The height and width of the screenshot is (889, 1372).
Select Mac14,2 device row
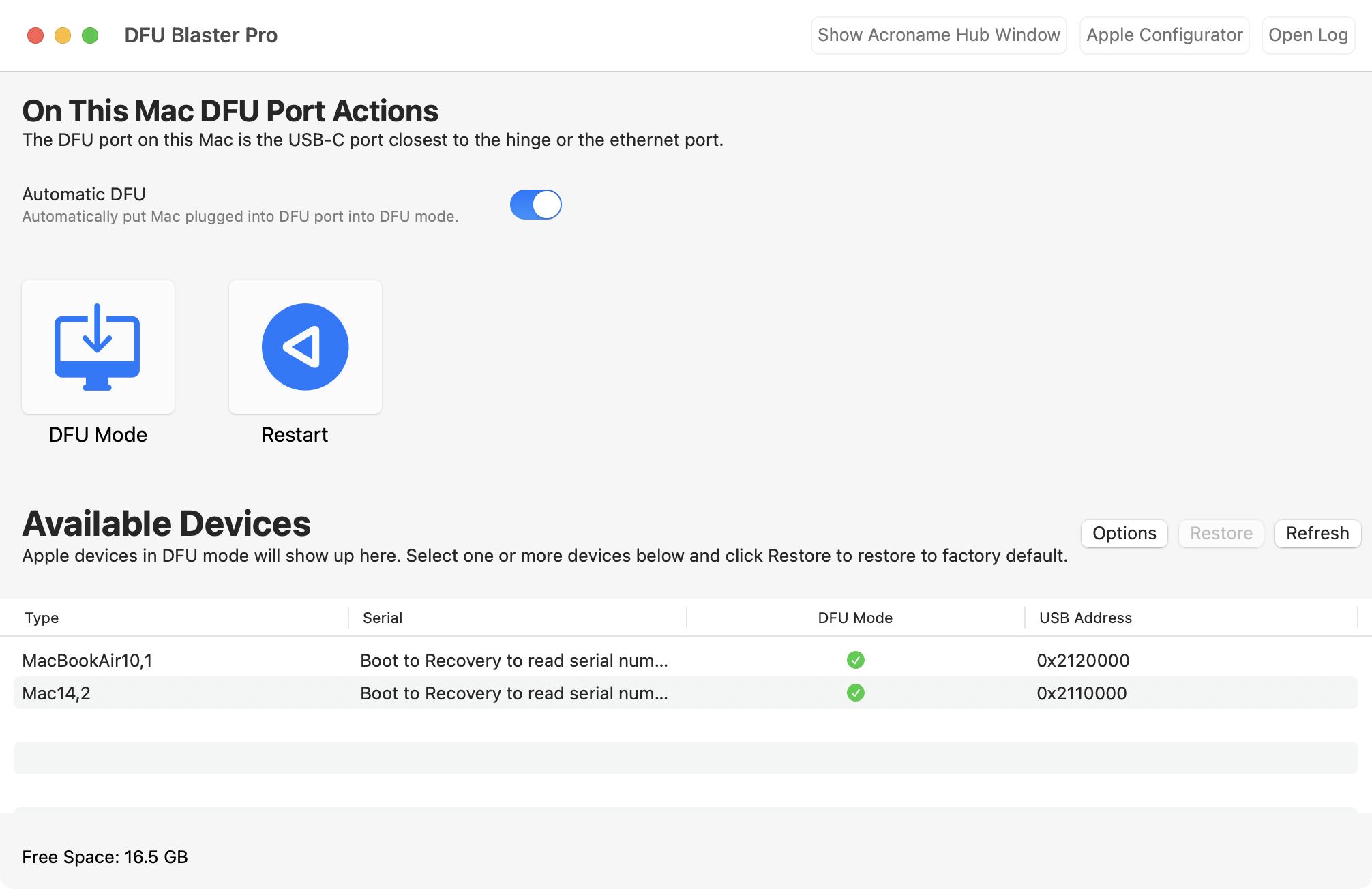point(685,693)
